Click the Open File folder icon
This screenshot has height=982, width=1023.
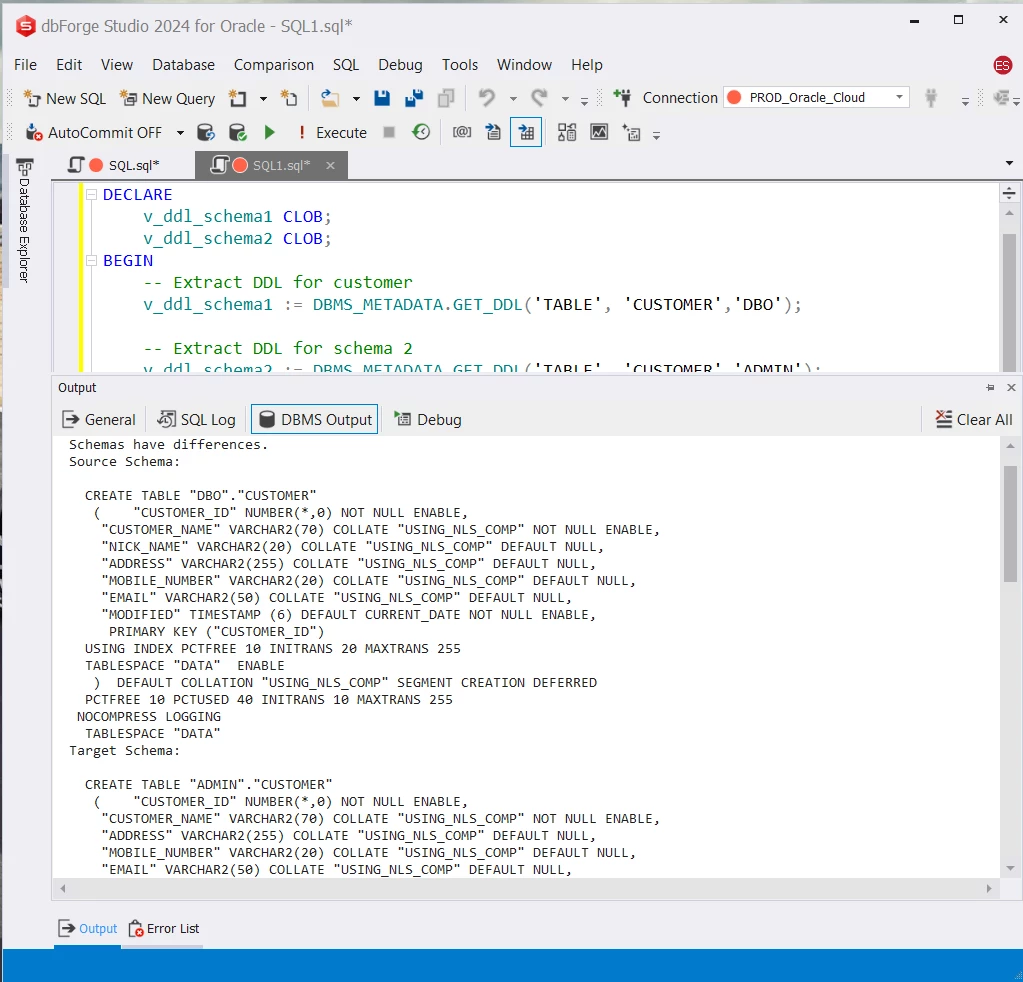pos(330,99)
